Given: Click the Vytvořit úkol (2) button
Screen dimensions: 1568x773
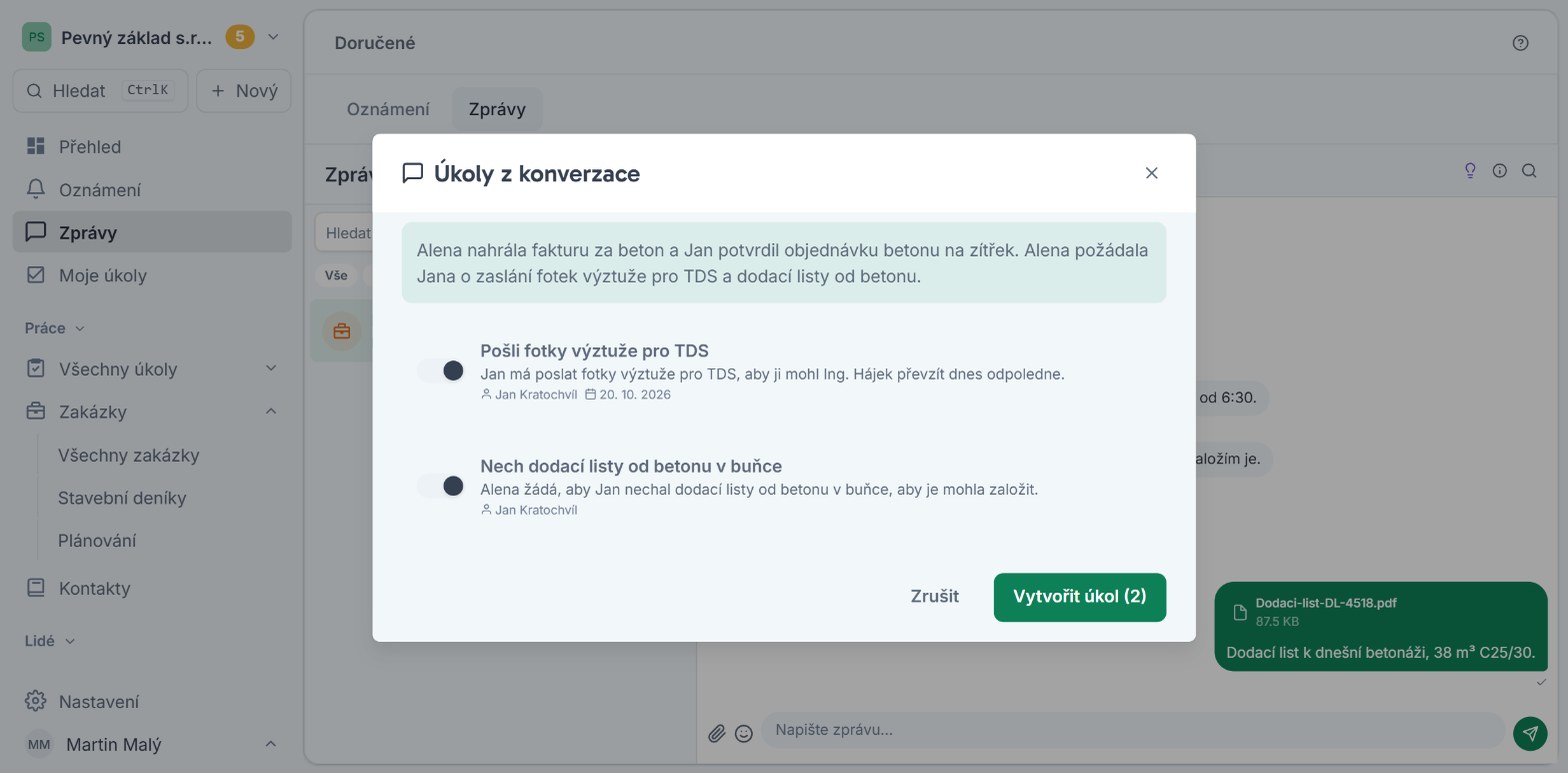Looking at the screenshot, I should pyautogui.click(x=1079, y=597).
